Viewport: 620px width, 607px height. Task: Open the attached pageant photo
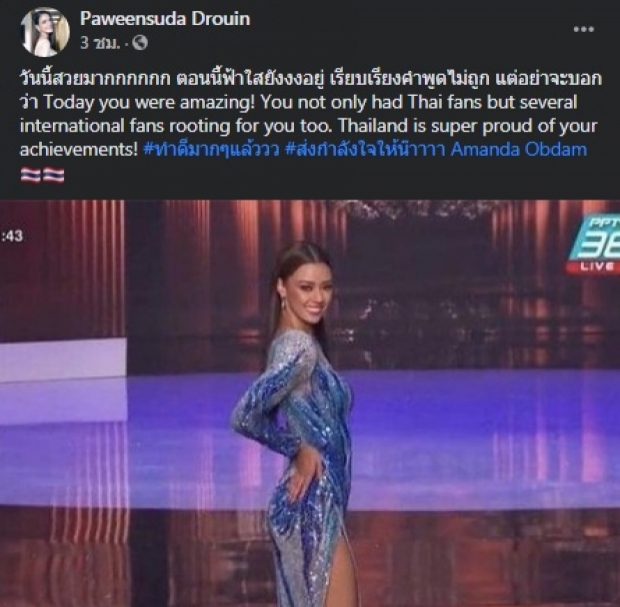point(310,403)
